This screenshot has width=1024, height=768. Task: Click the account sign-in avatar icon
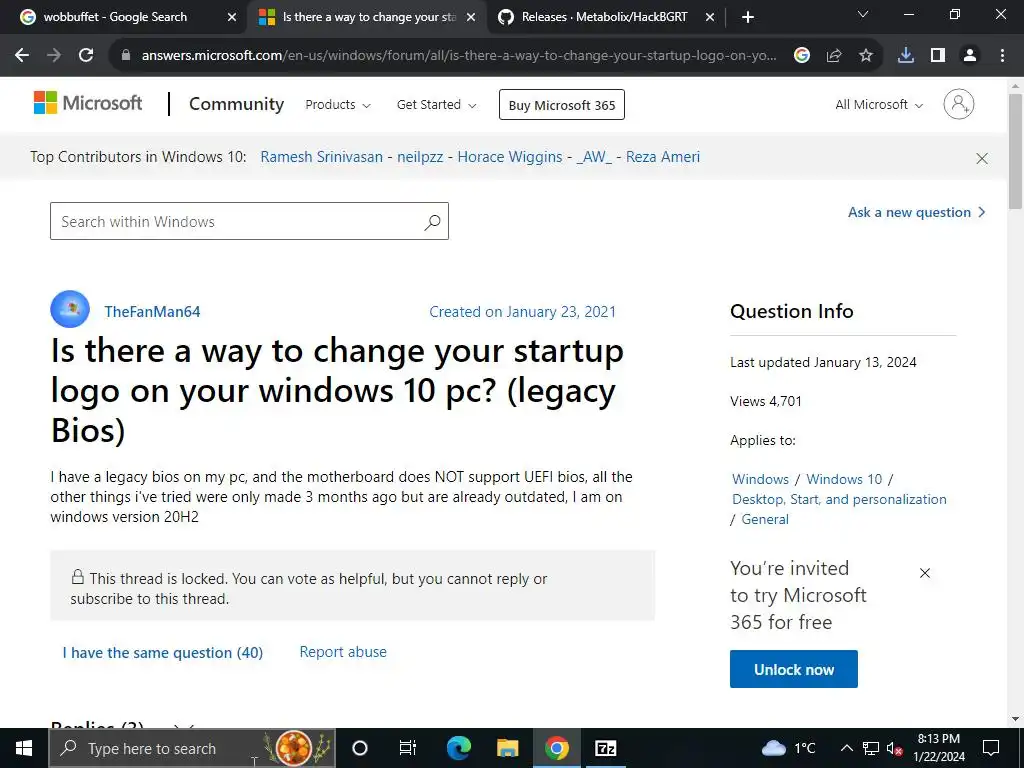958,104
